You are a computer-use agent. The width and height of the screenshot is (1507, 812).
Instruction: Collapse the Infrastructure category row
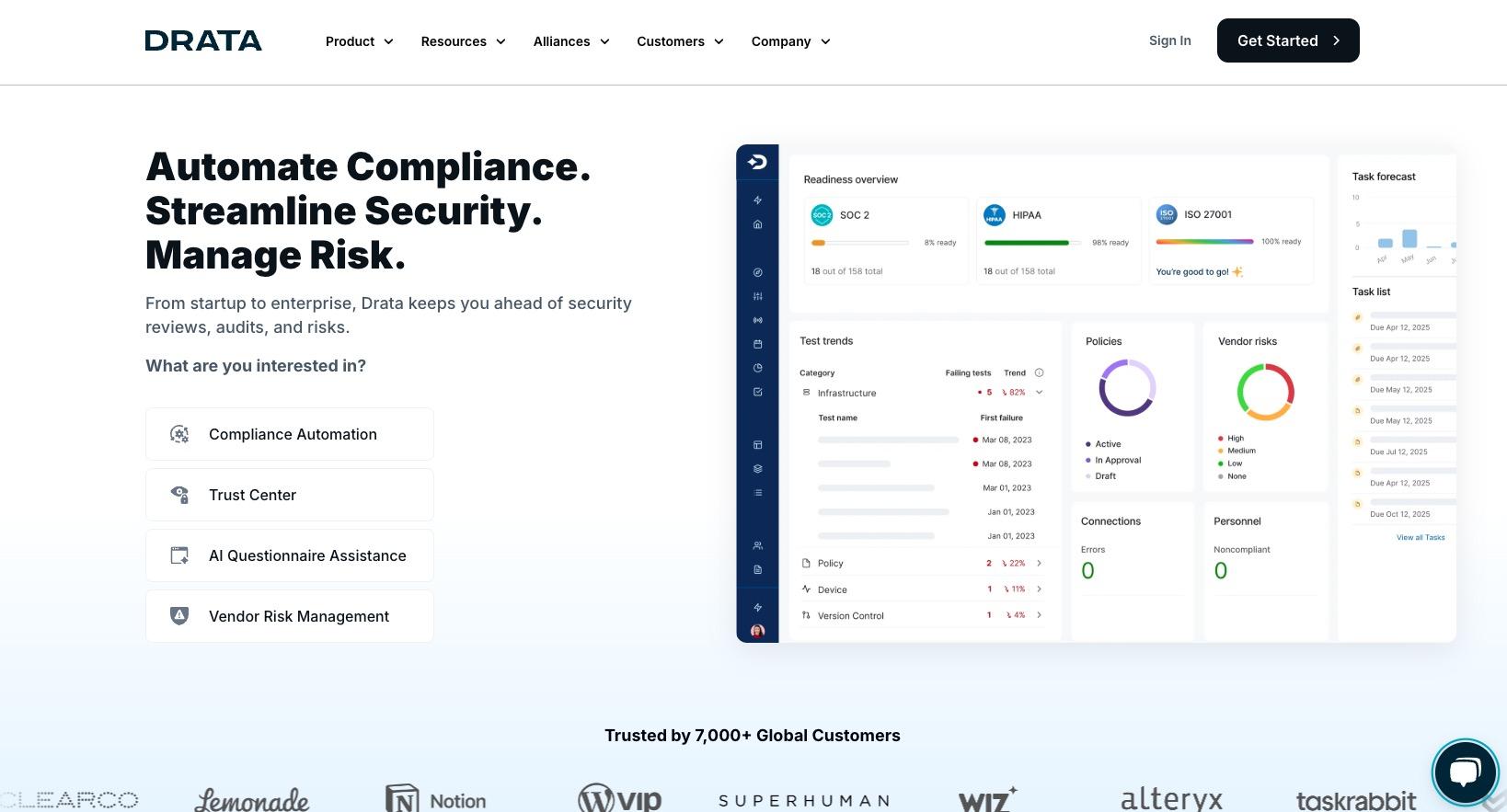tap(1039, 393)
